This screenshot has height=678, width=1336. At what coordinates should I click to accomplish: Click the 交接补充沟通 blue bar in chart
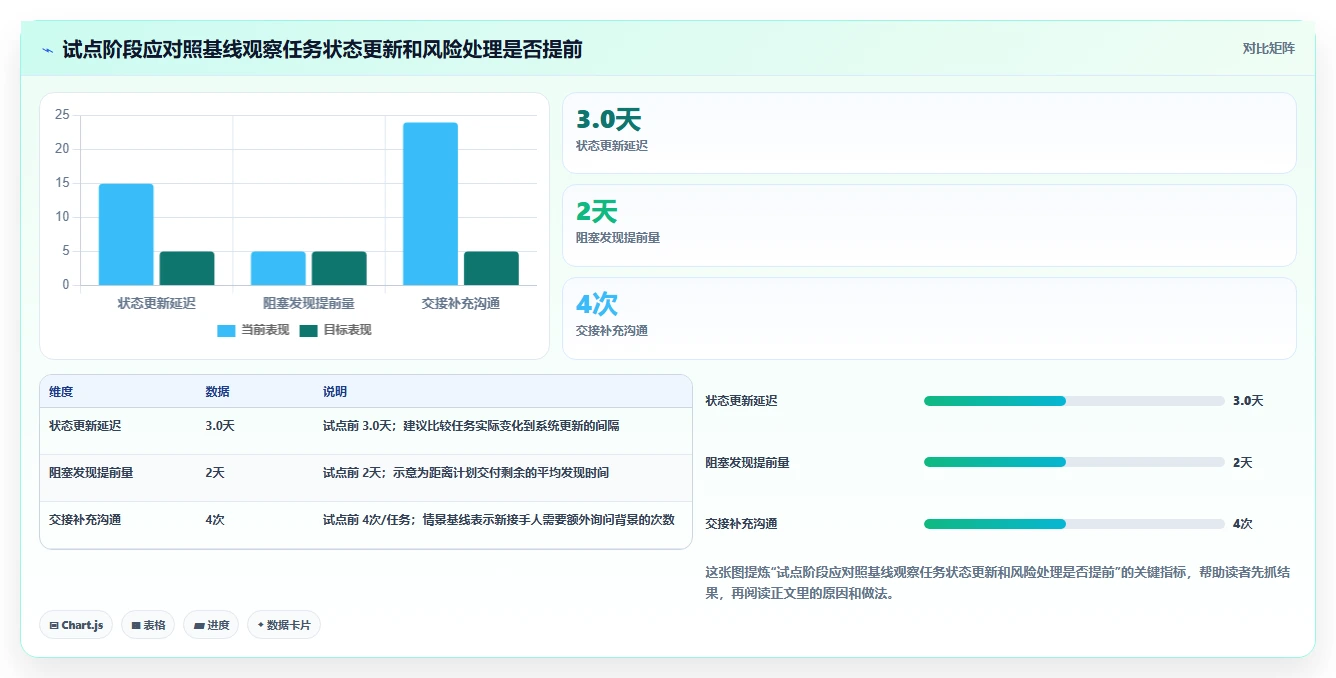431,204
